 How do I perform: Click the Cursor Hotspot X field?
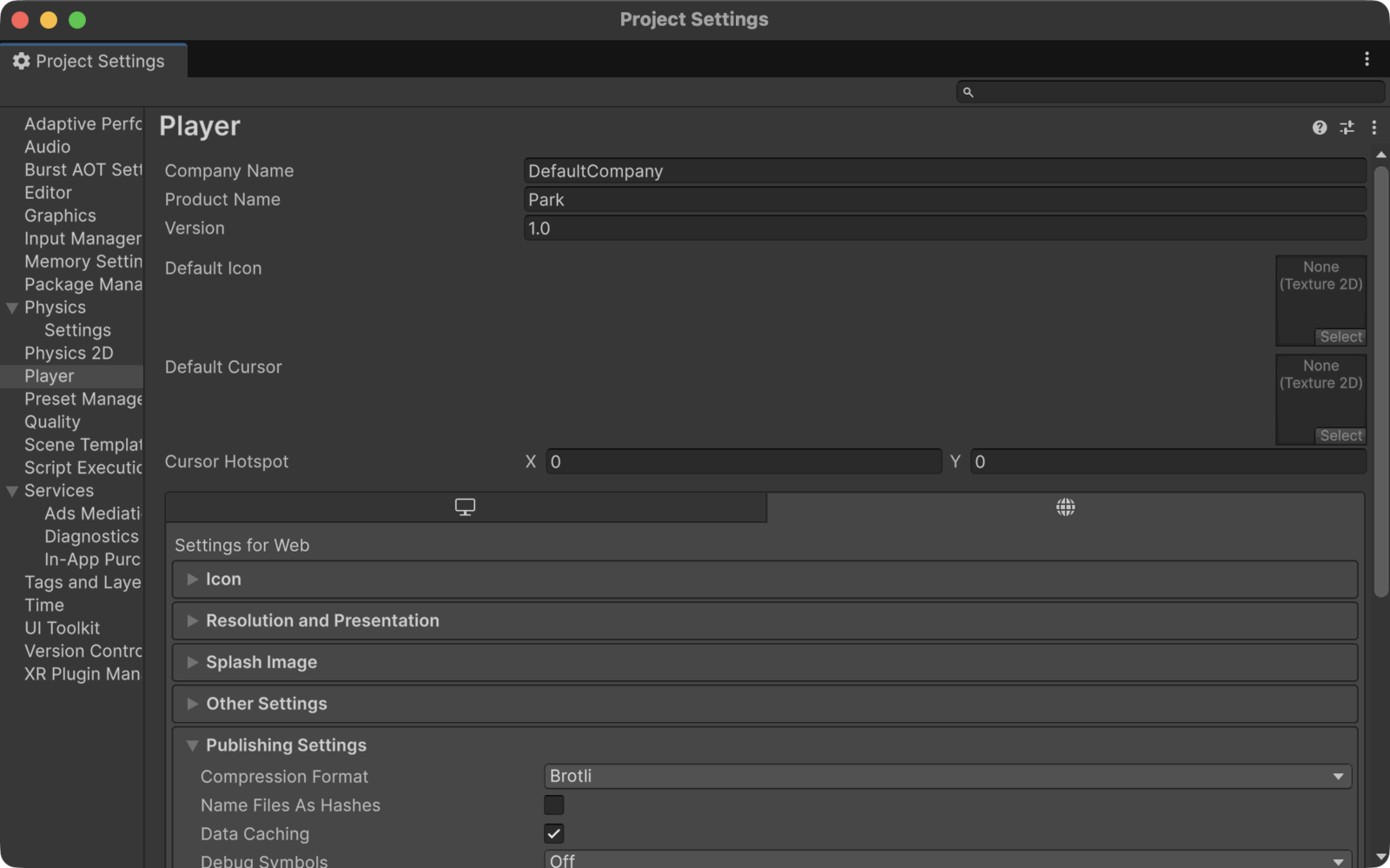pyautogui.click(x=744, y=461)
